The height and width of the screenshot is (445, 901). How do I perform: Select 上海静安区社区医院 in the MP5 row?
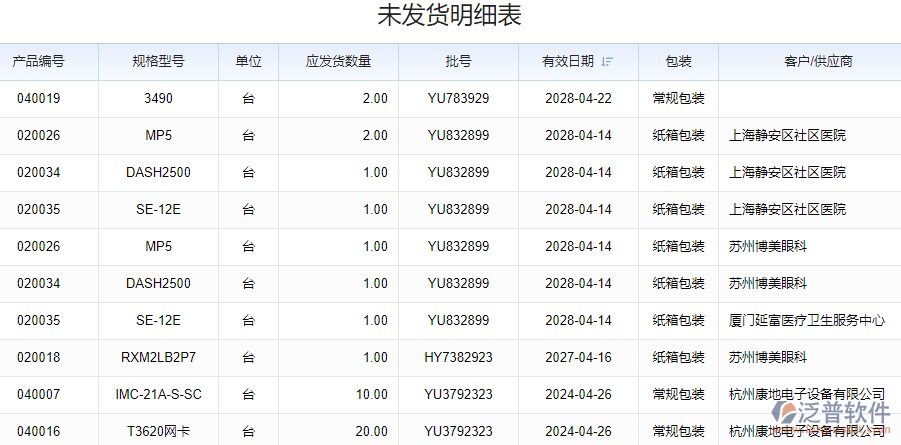787,136
